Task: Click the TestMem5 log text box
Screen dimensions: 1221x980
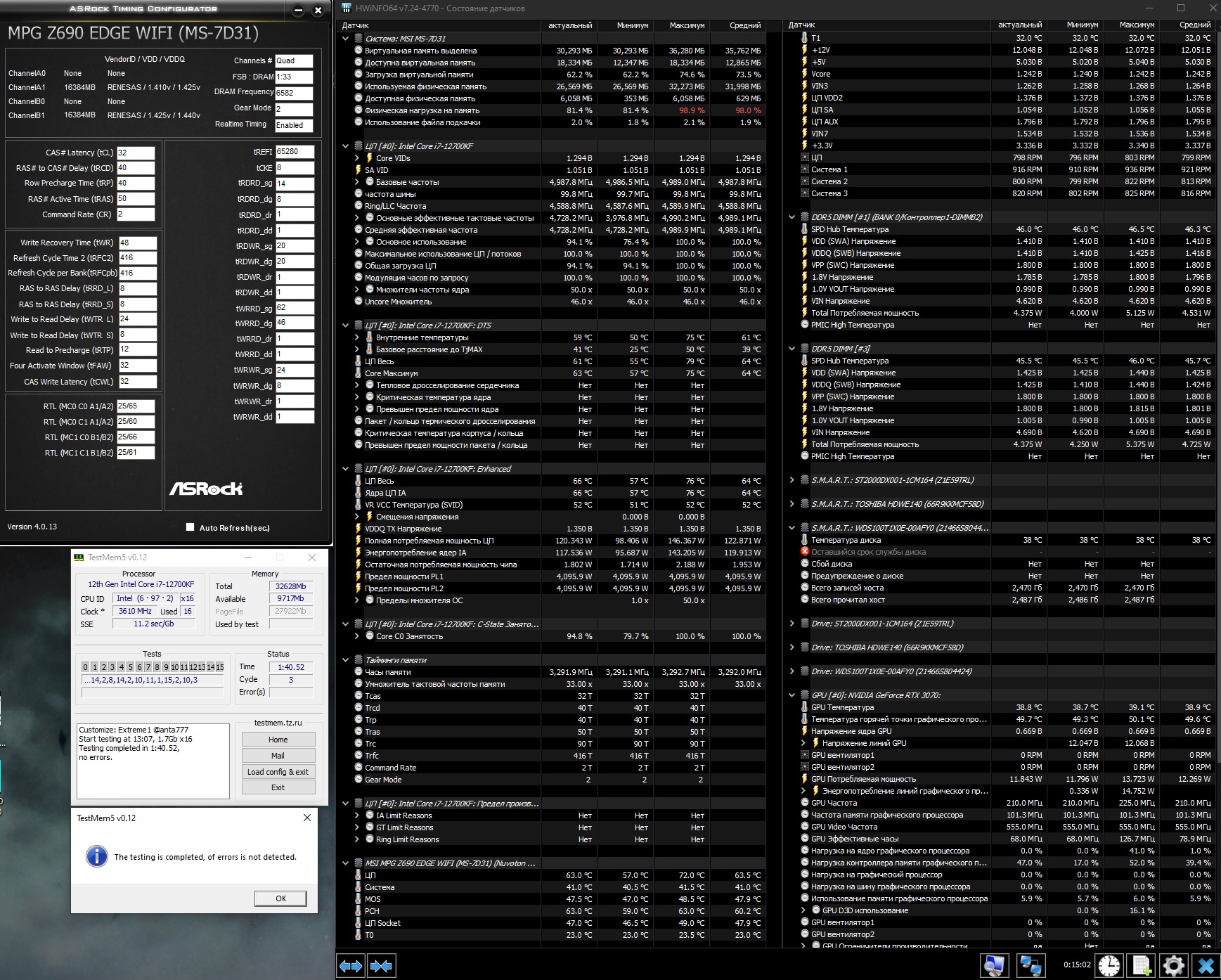Action: (153, 761)
